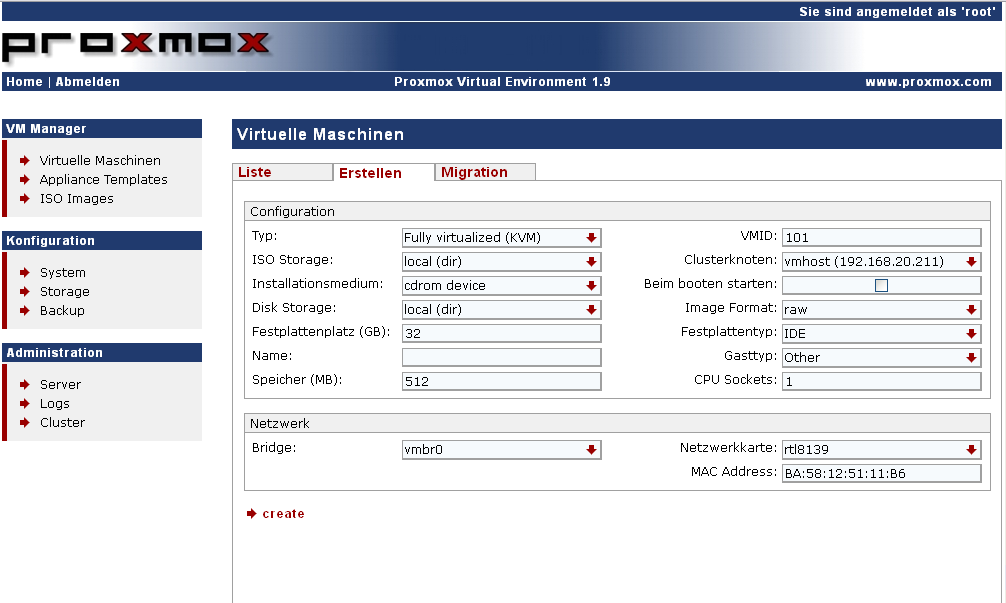
Task: Click the Name input field
Action: coord(501,357)
